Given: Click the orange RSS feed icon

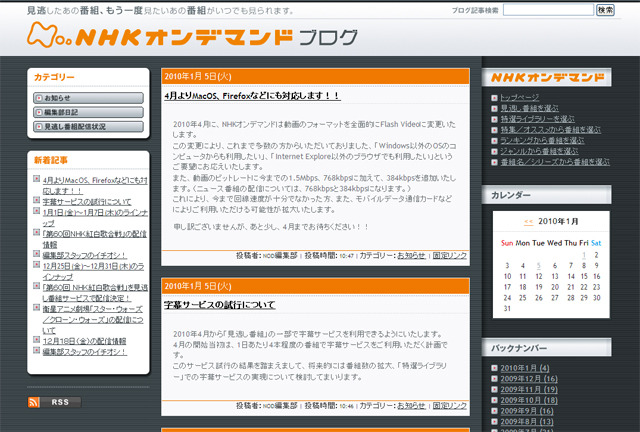Looking at the screenshot, I should (33, 402).
